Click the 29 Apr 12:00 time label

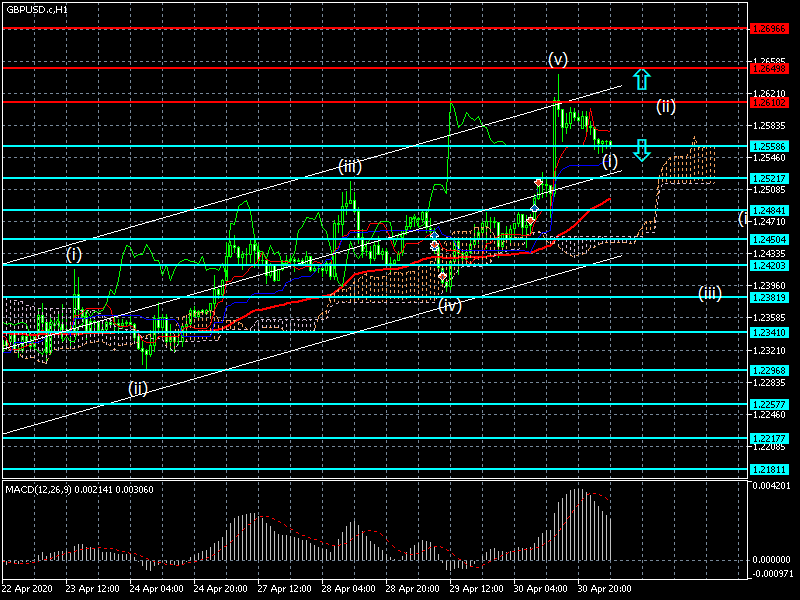click(x=477, y=589)
